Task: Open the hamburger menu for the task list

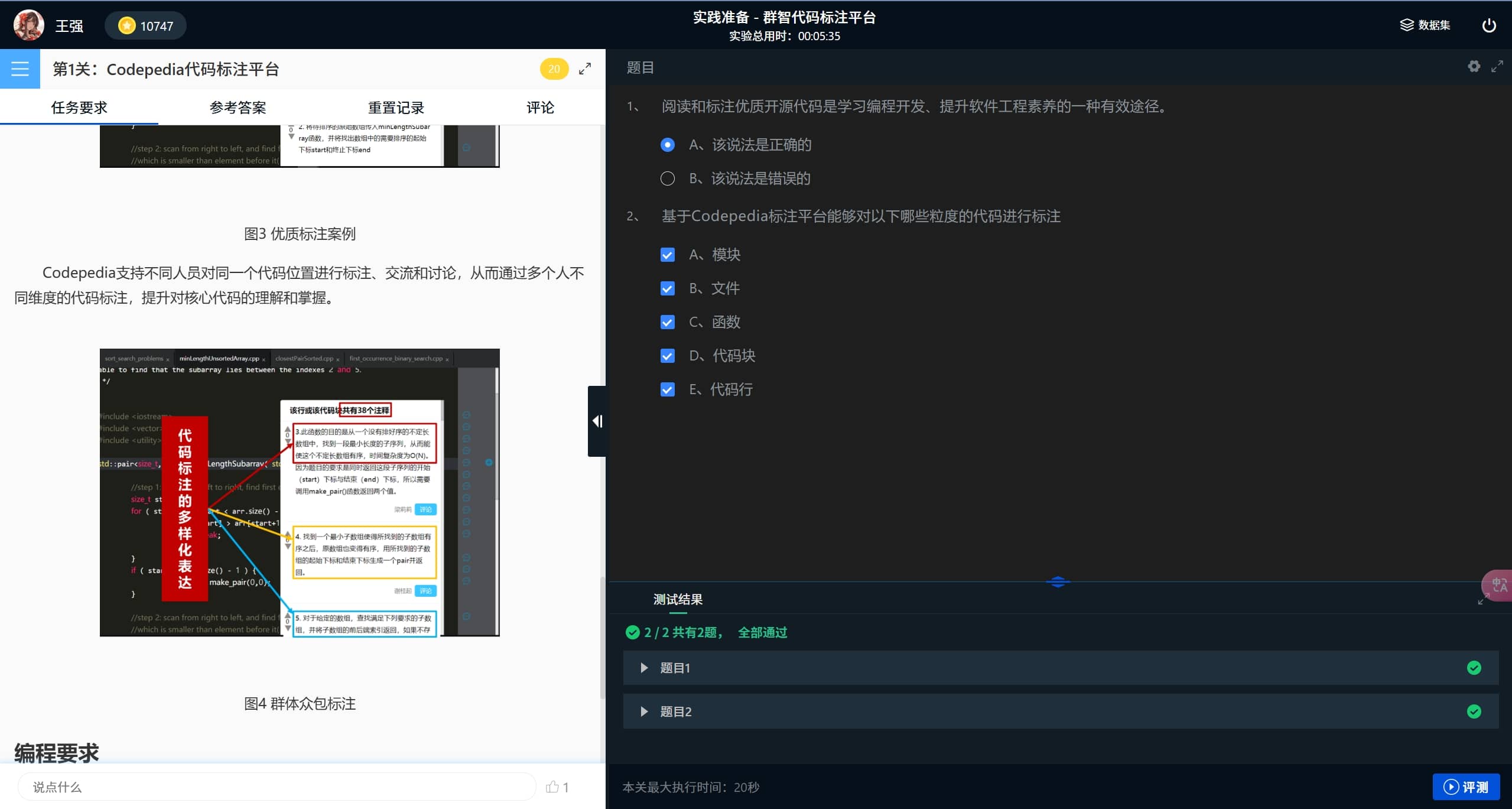Action: coord(20,69)
